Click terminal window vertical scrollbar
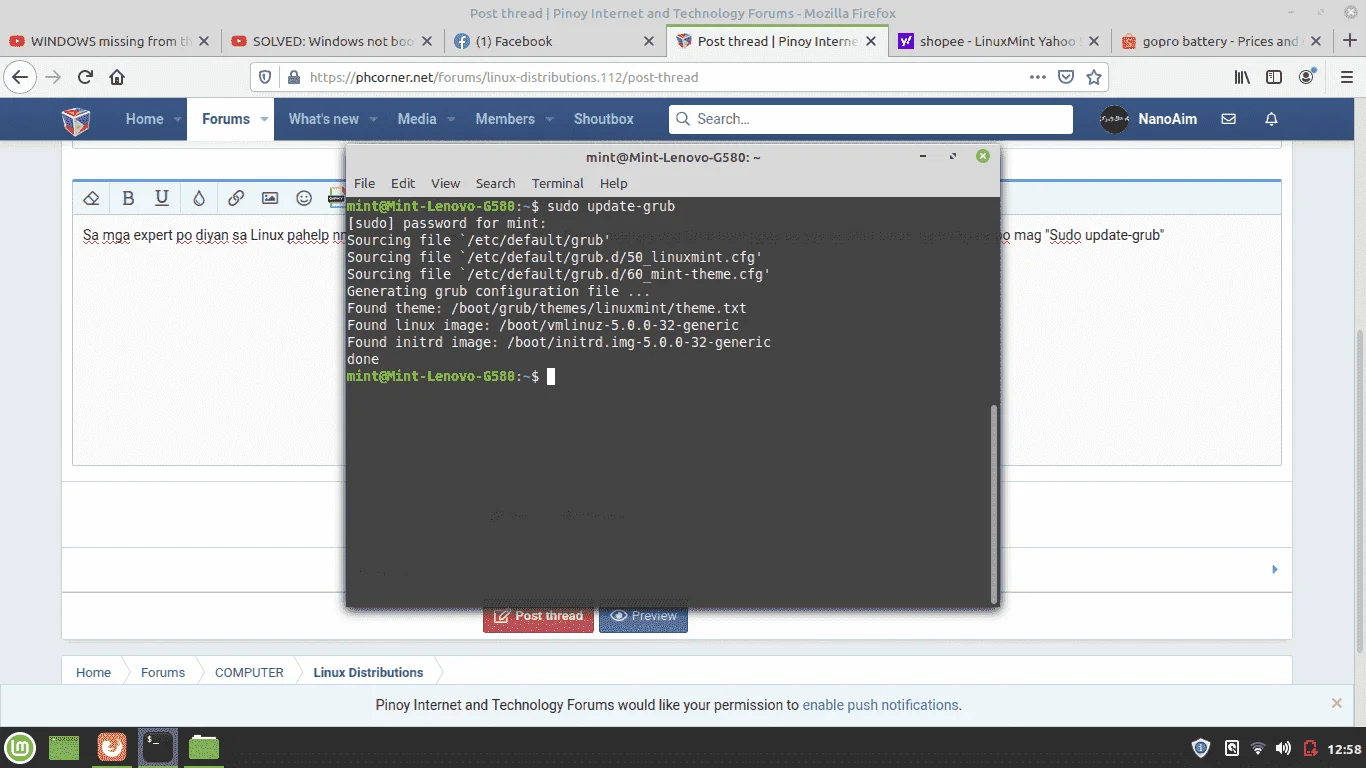Image resolution: width=1366 pixels, height=768 pixels. 994,503
